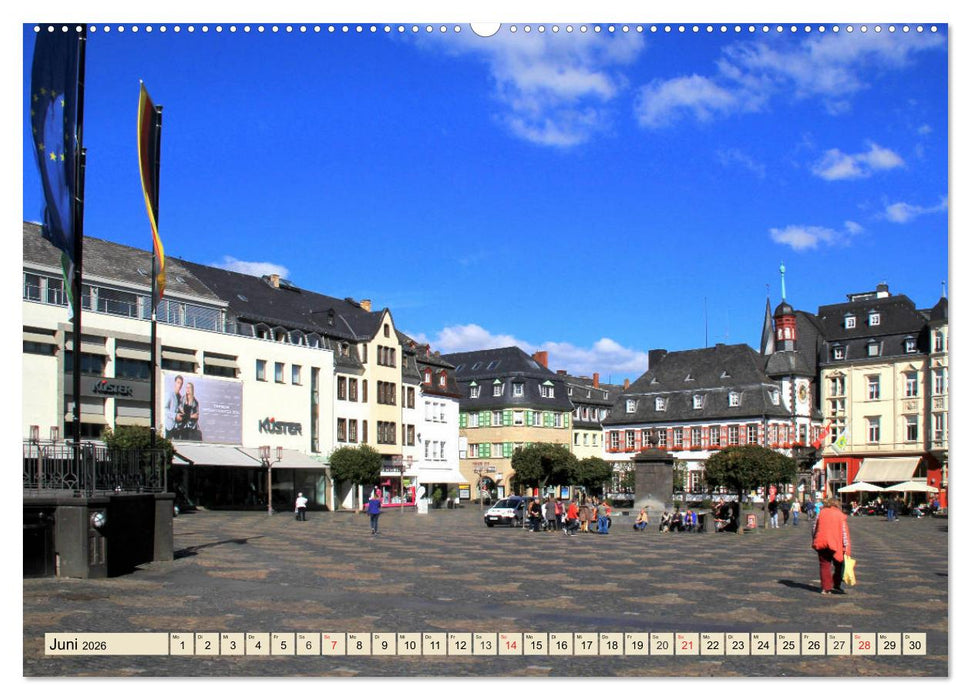971x700 pixels.
Task: Click the woman in the red jacket
Action: tap(830, 545)
